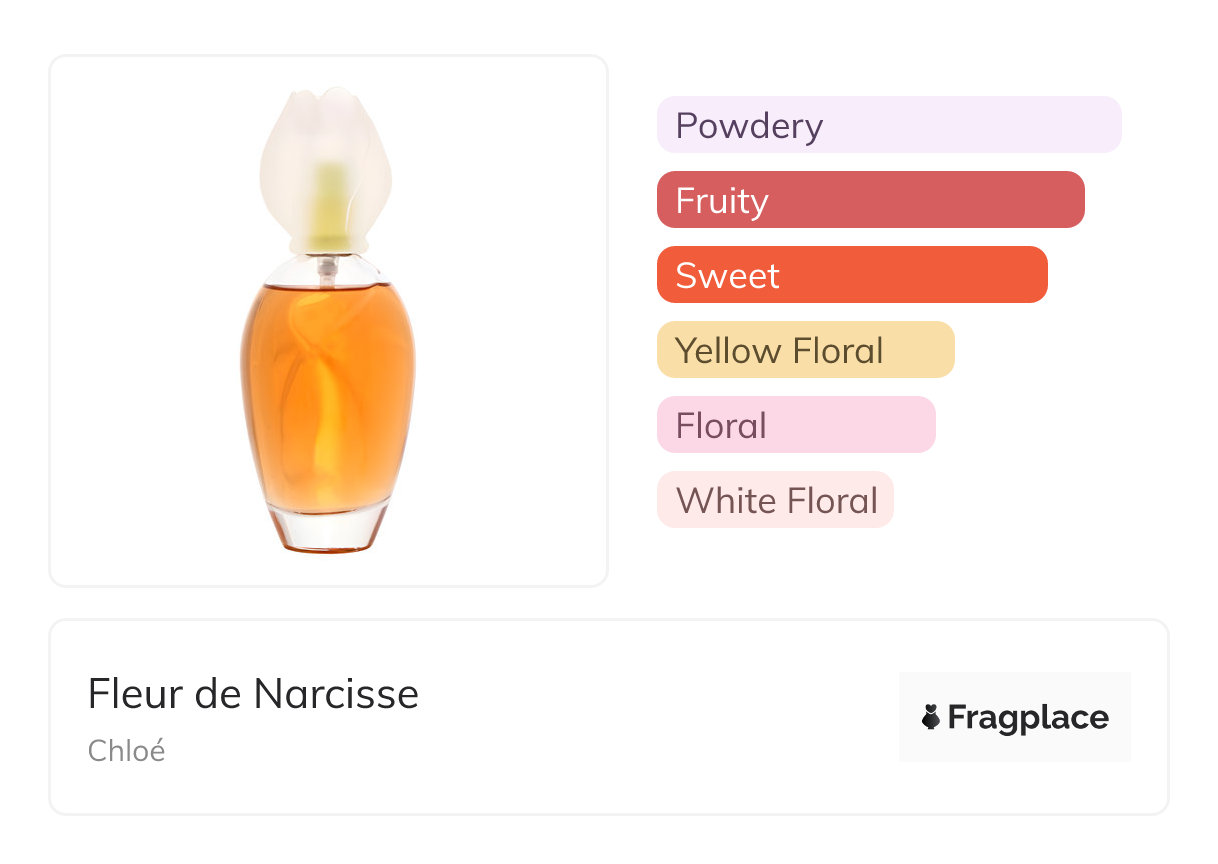The height and width of the screenshot is (864, 1218).
Task: Click the "Yellow Floral" label text
Action: click(779, 351)
